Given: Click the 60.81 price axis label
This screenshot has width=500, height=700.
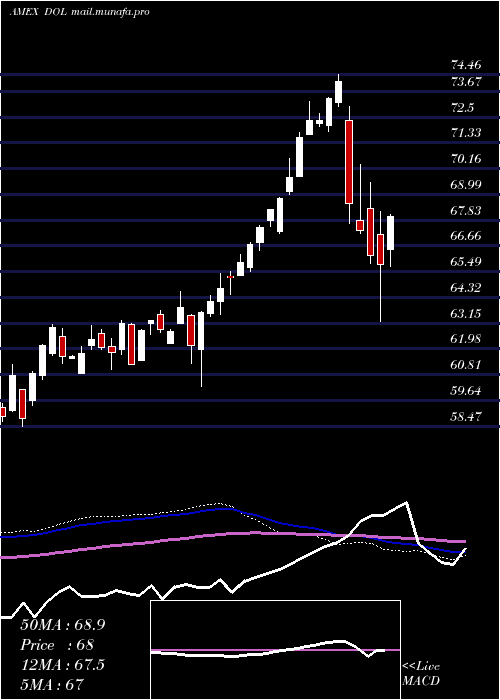Looking at the screenshot, I should (466, 365).
